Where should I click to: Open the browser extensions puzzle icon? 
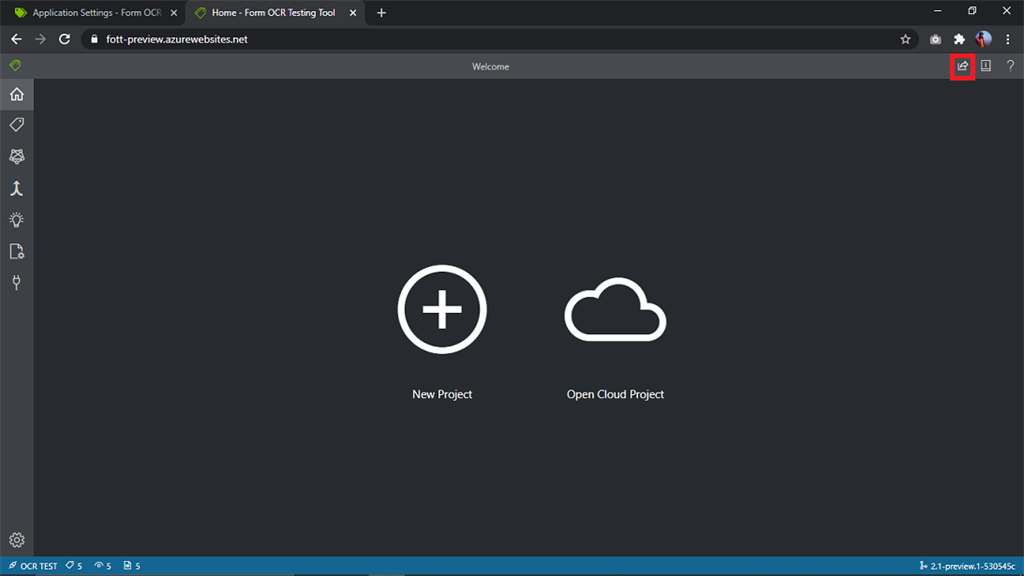click(959, 39)
